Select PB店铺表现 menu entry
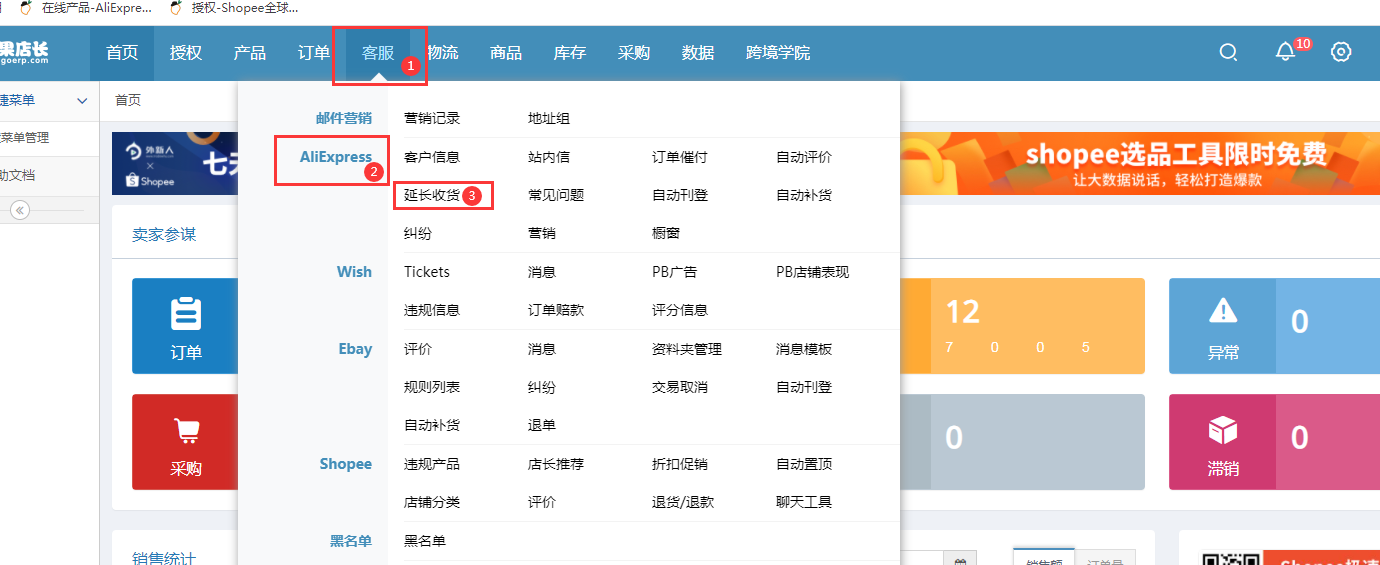This screenshot has width=1380, height=565. point(813,272)
